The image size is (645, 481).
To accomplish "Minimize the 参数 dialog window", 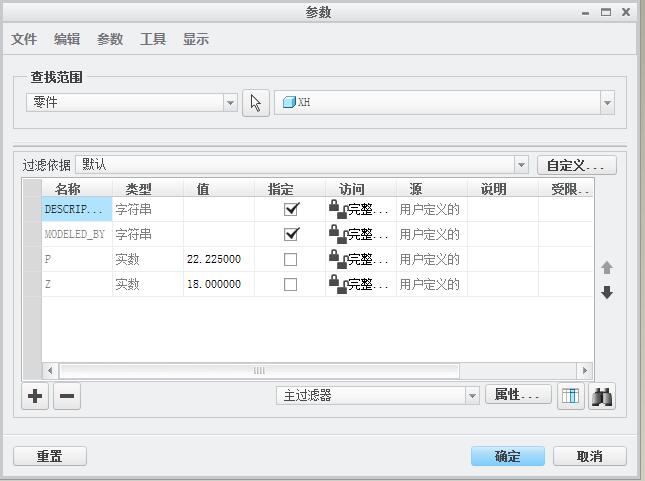I will (585, 13).
